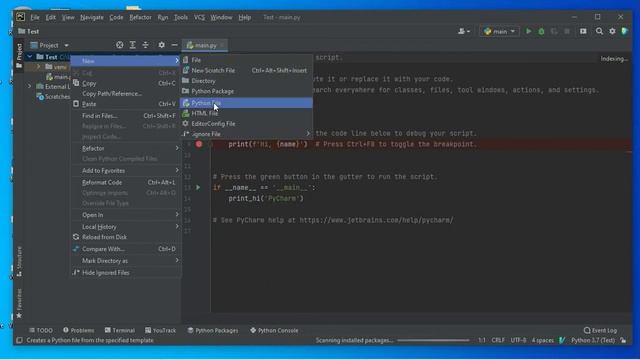Open the VCS menu
Screen dimensions: 640x360
coord(199,17)
